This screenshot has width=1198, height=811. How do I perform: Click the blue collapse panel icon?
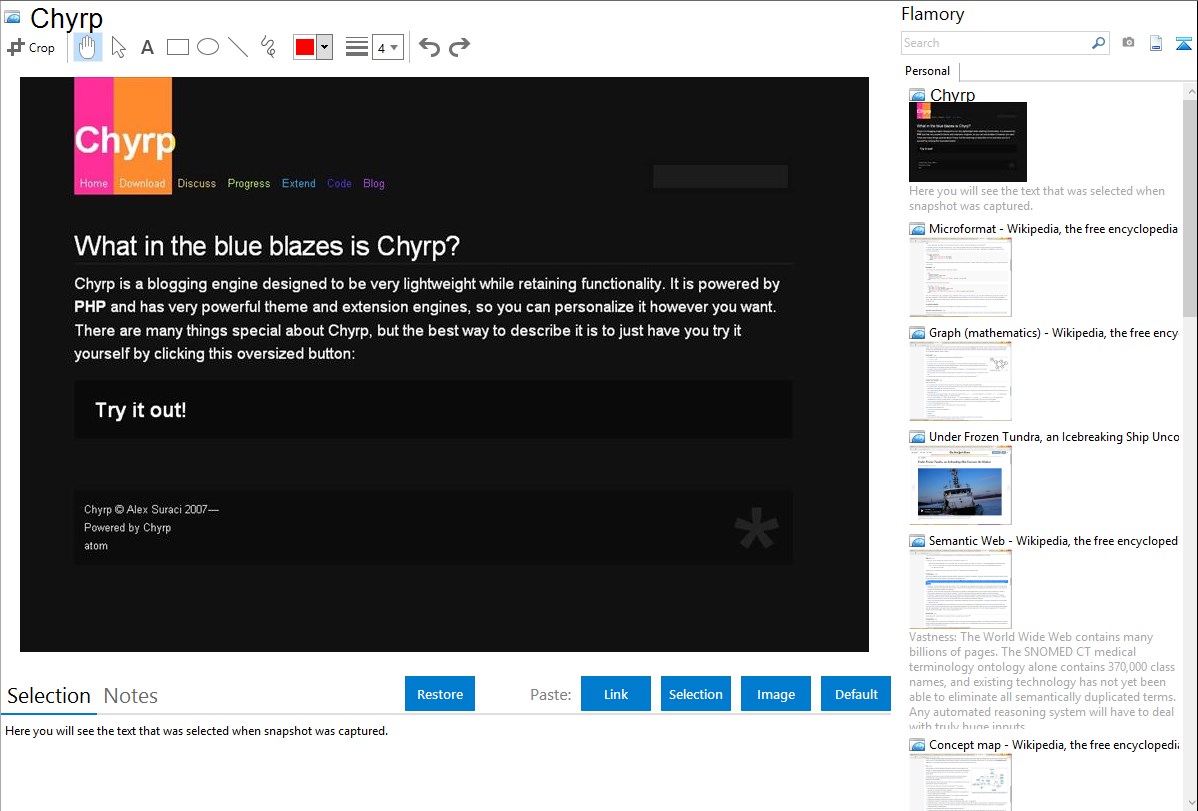1183,44
